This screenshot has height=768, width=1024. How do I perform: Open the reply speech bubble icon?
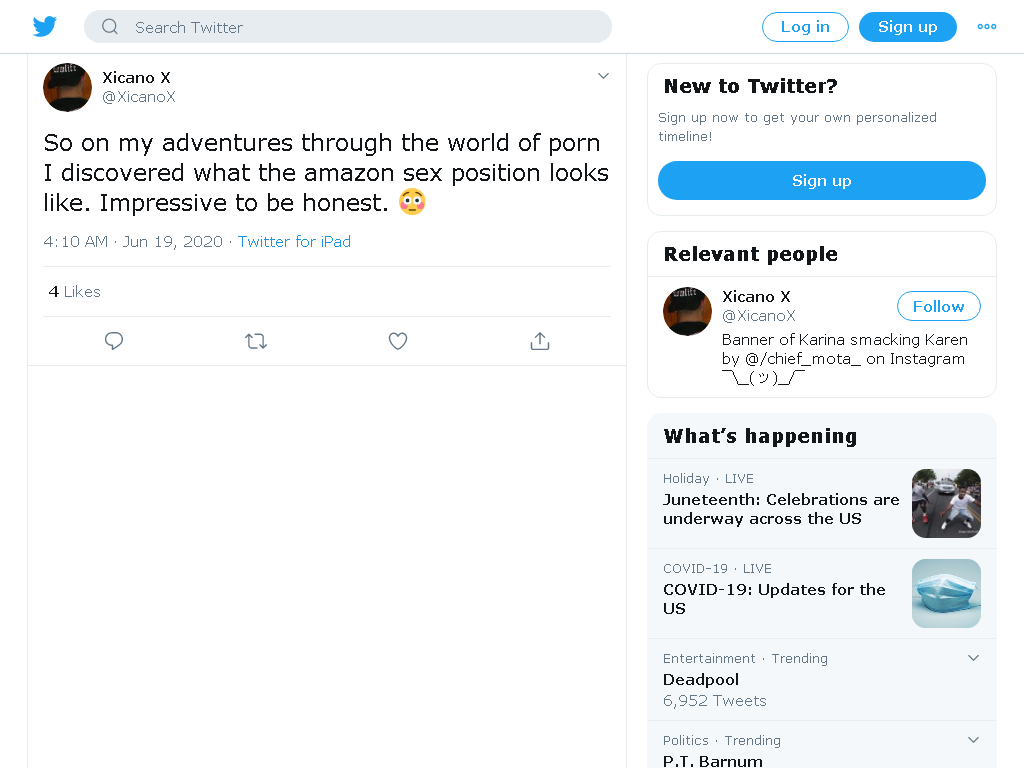(114, 341)
